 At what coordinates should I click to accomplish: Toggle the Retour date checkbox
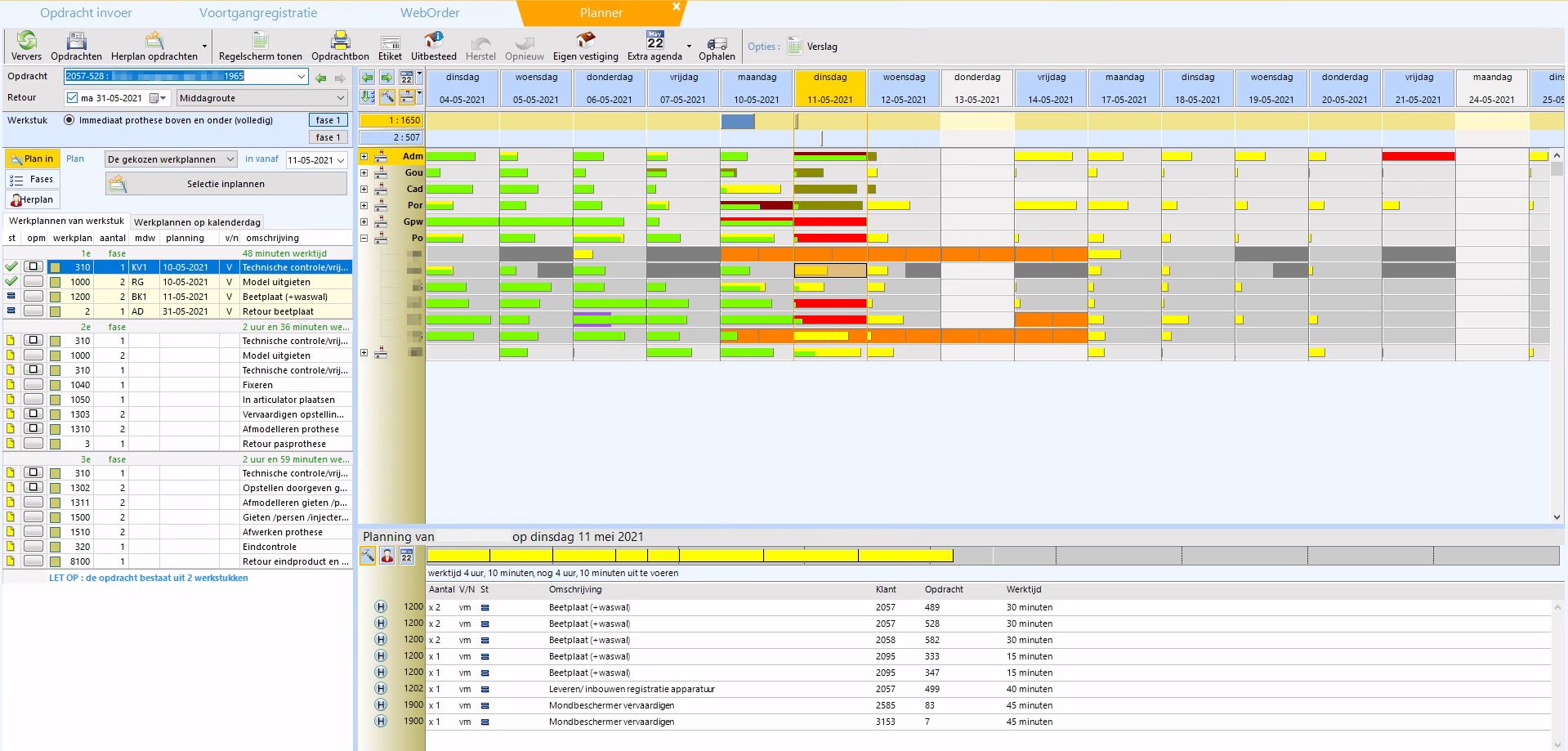73,98
